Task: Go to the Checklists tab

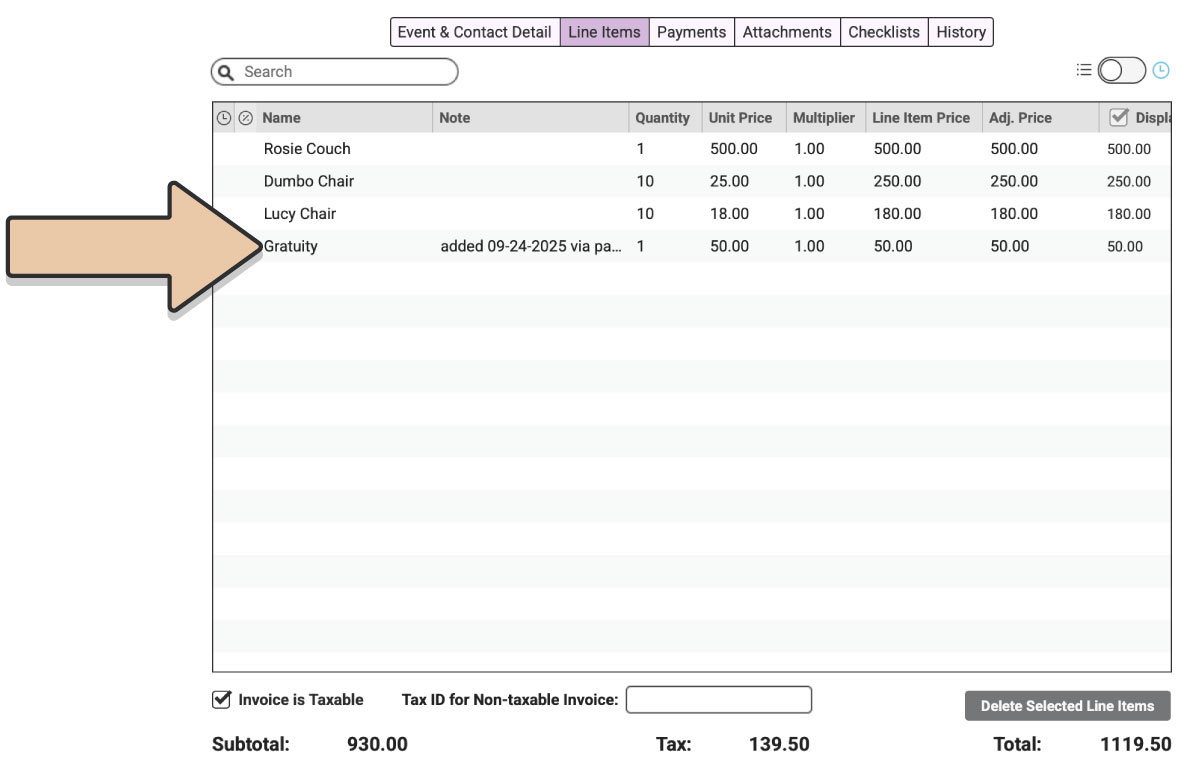Action: click(884, 32)
